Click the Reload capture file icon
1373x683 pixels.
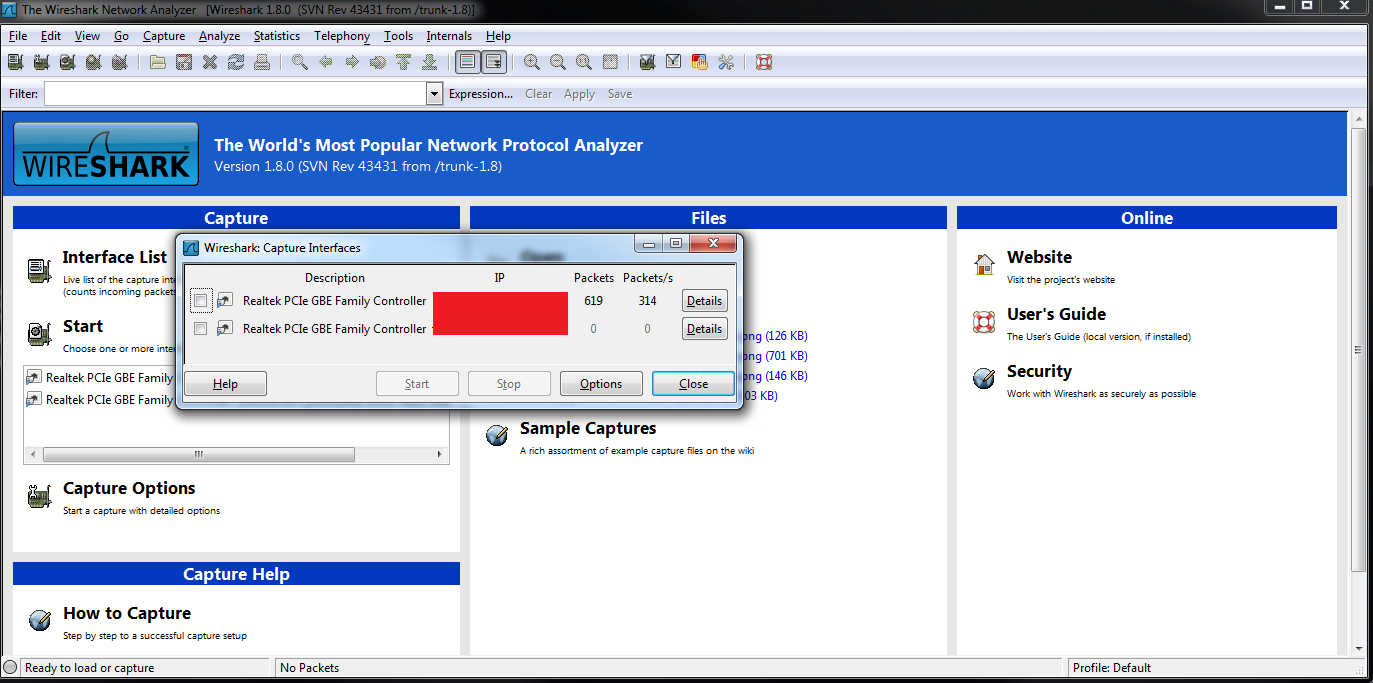(236, 61)
